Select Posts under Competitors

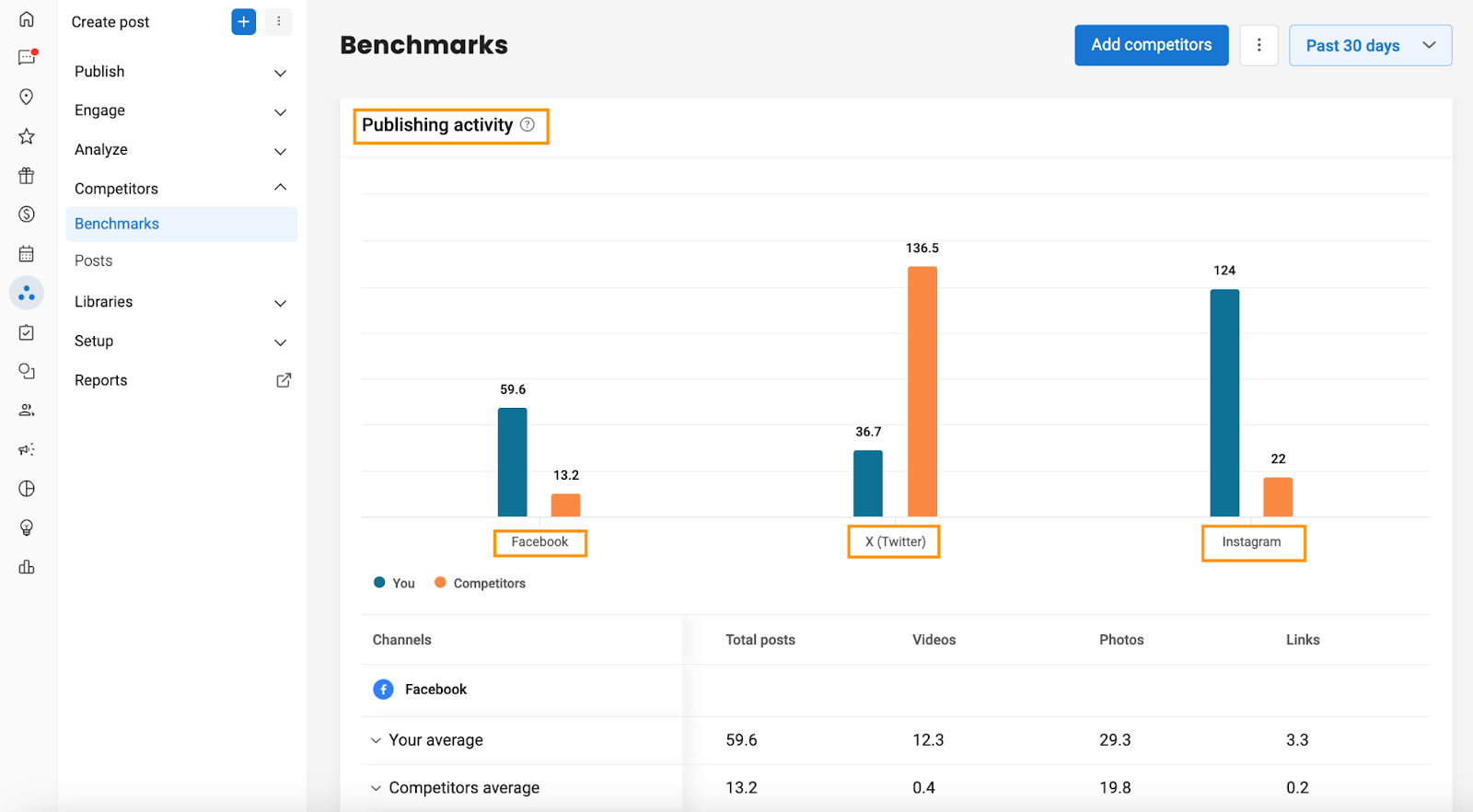click(x=94, y=261)
